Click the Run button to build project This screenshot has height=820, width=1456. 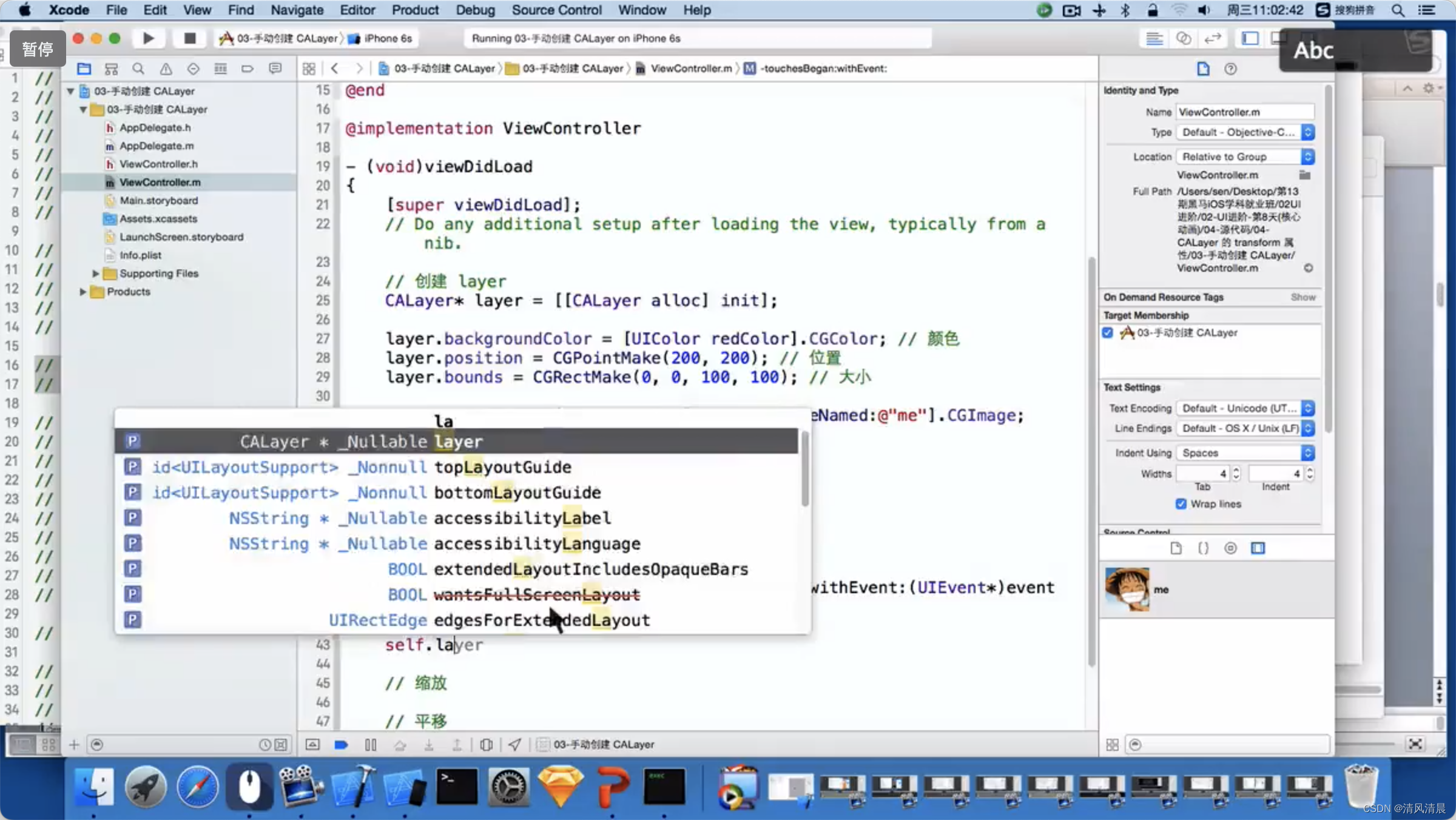[x=148, y=38]
